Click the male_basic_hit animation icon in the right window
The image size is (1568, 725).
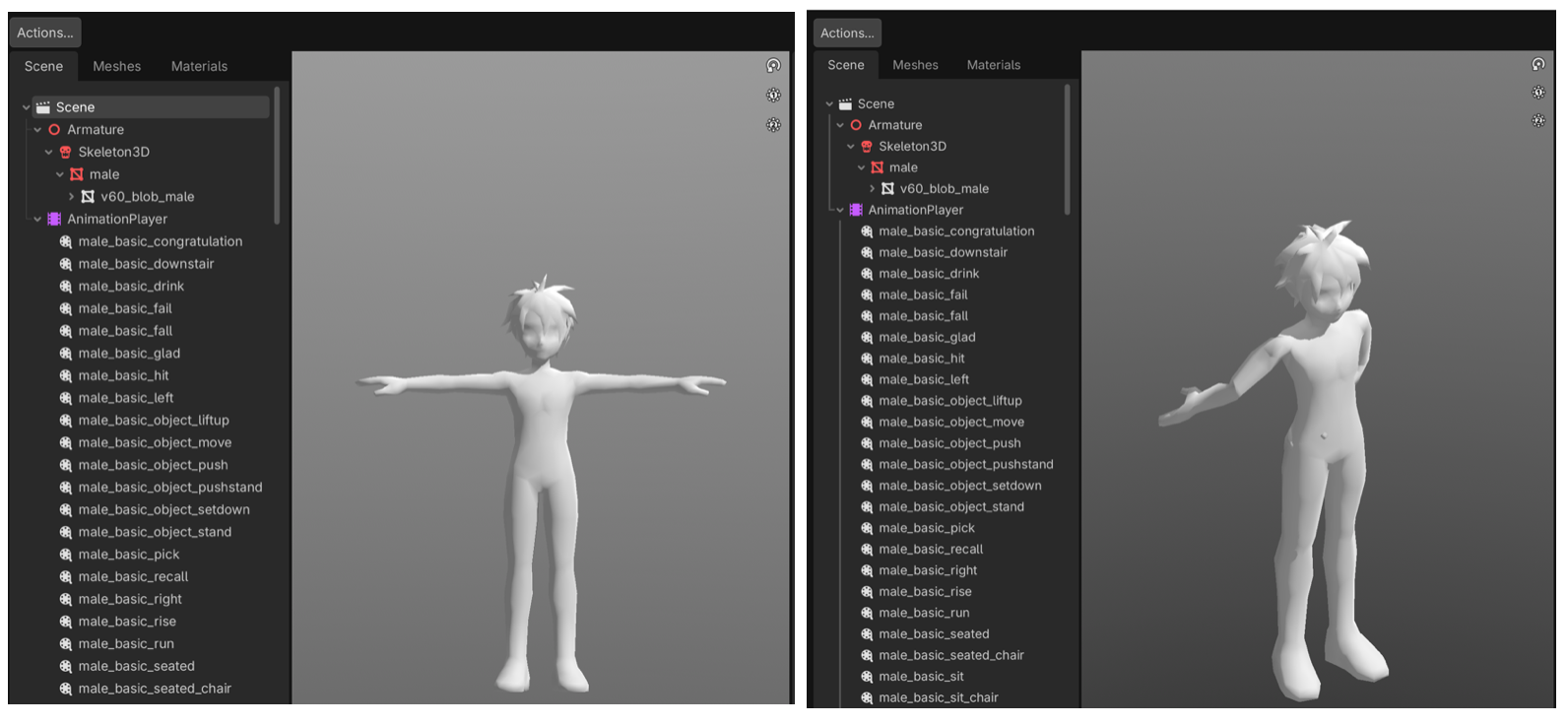[867, 359]
